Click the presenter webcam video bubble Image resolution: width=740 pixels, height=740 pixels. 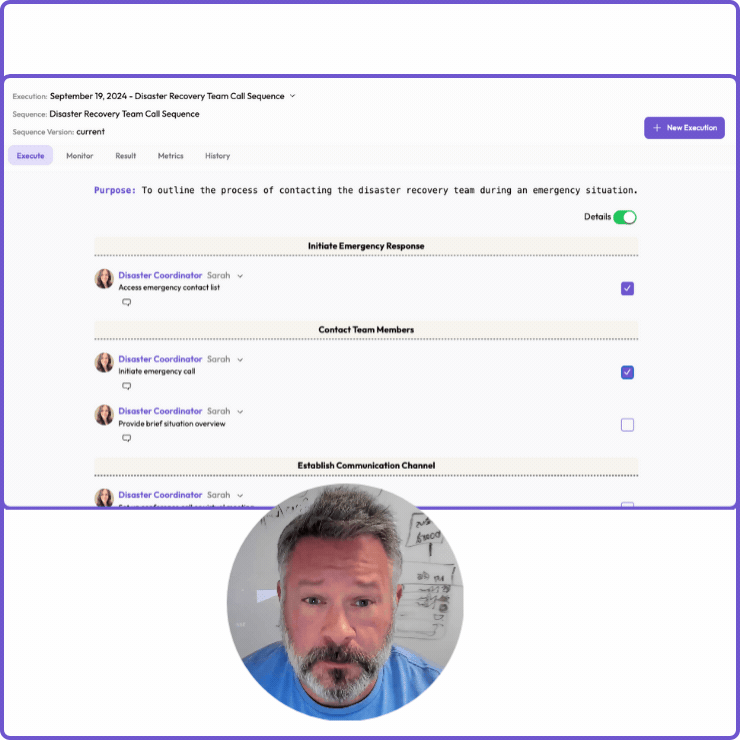point(345,602)
